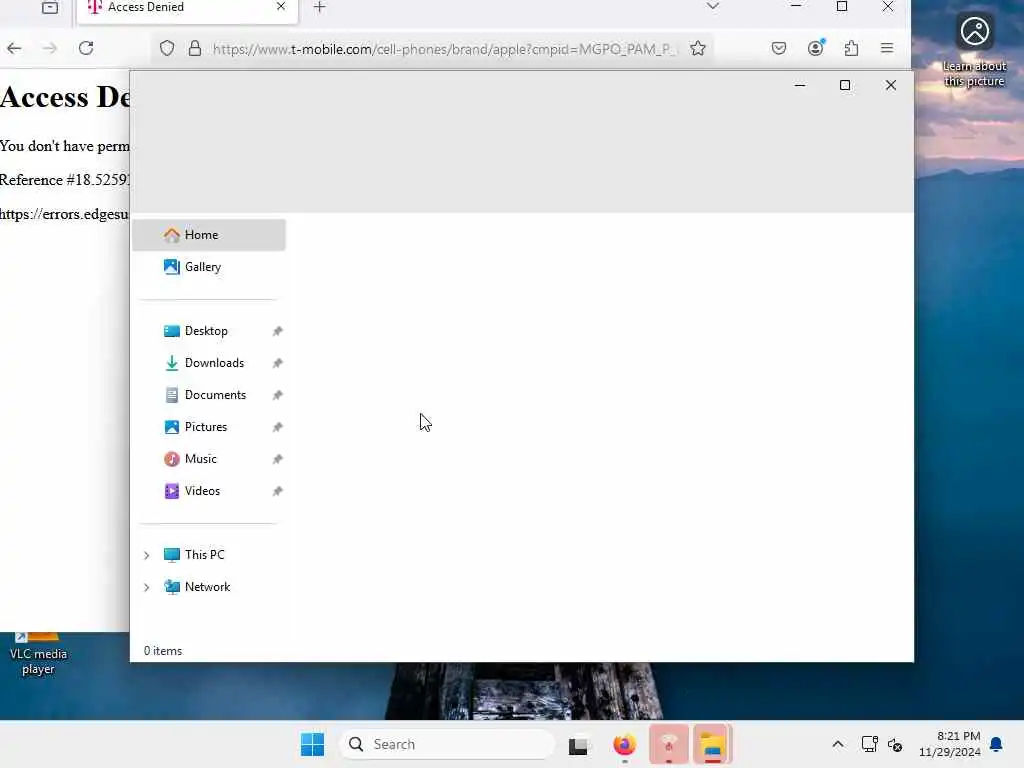Unpin Desktop using its pin icon

pos(278,331)
